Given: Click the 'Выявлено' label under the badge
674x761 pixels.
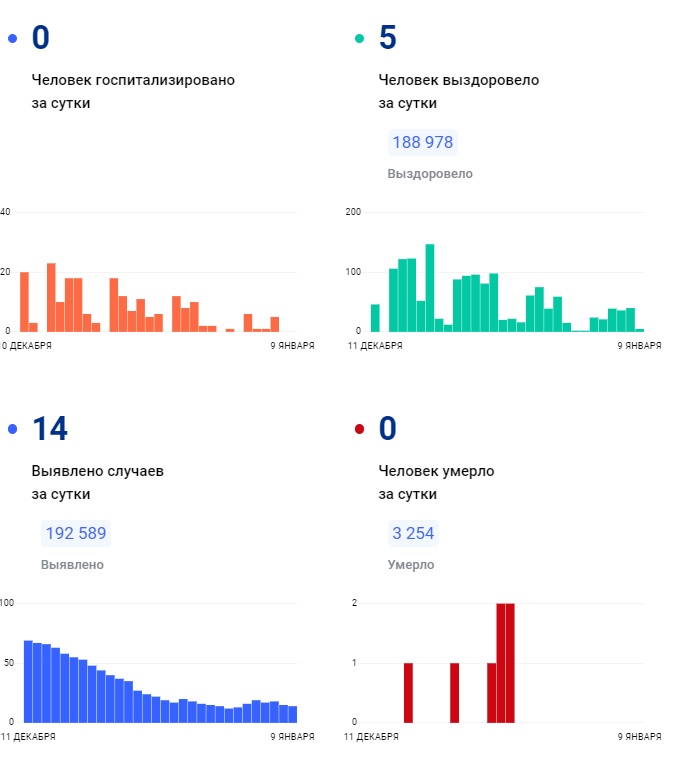Looking at the screenshot, I should click(72, 565).
